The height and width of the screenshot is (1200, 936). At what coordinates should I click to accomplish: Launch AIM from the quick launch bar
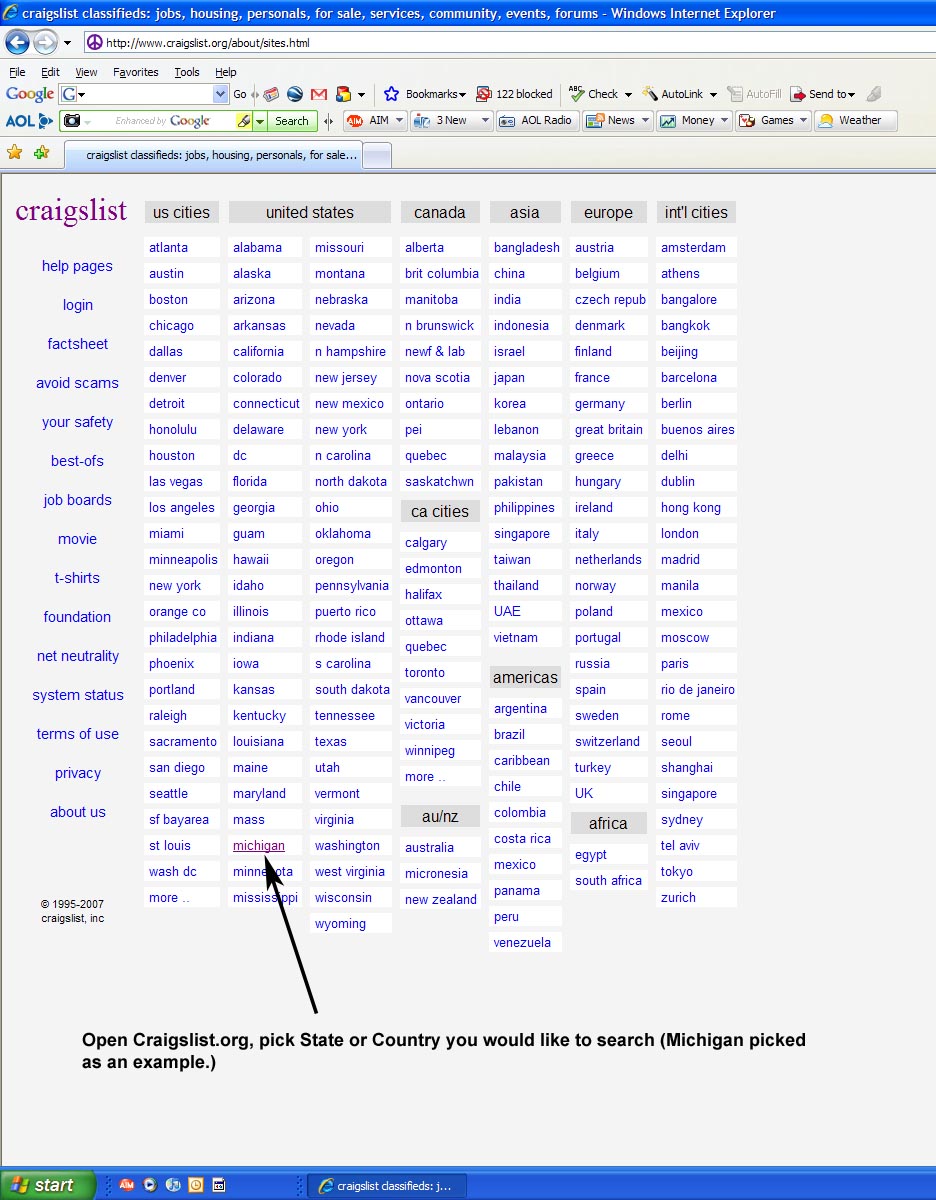coord(127,1185)
